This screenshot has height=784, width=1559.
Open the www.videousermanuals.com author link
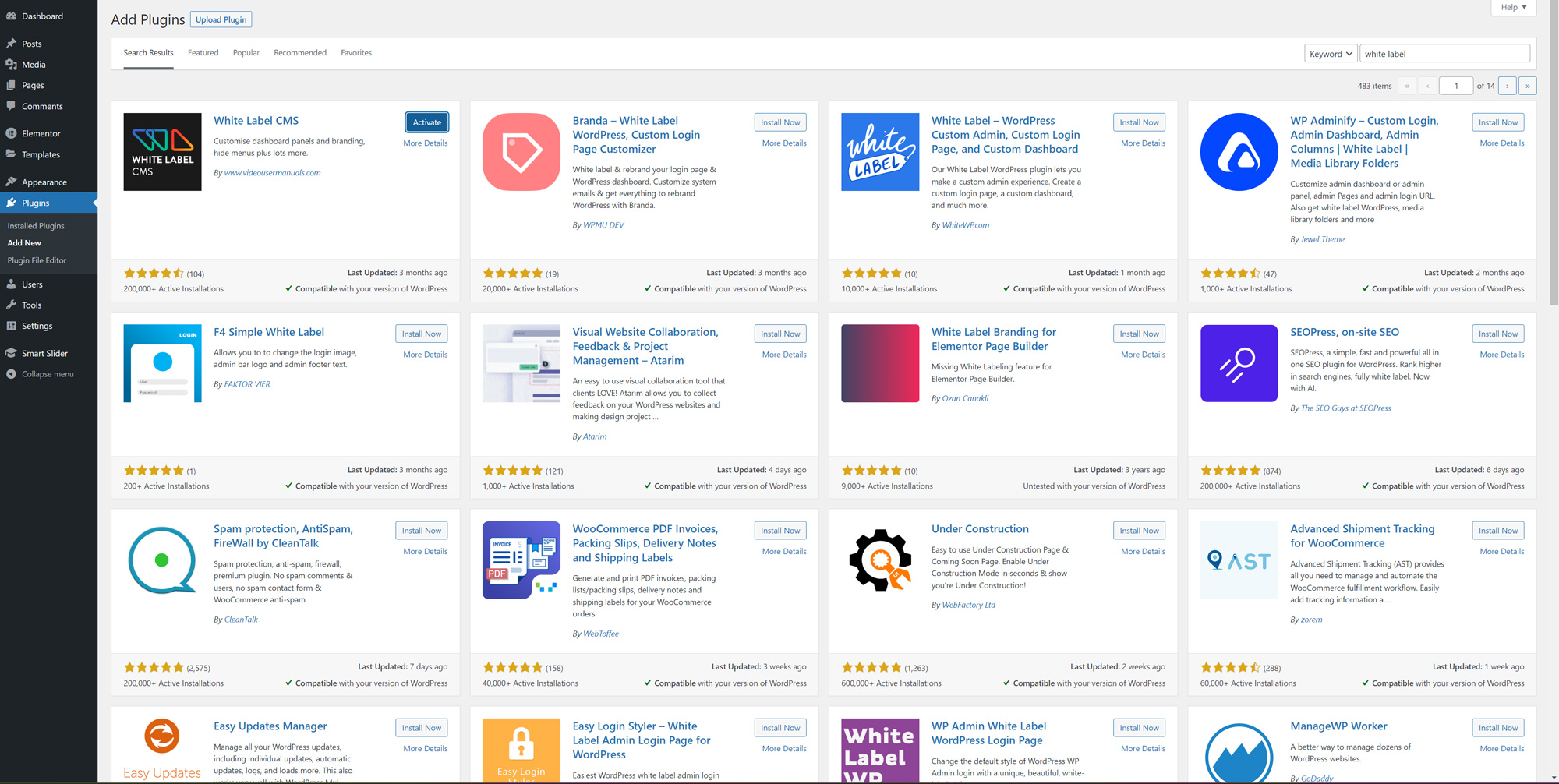[x=272, y=173]
